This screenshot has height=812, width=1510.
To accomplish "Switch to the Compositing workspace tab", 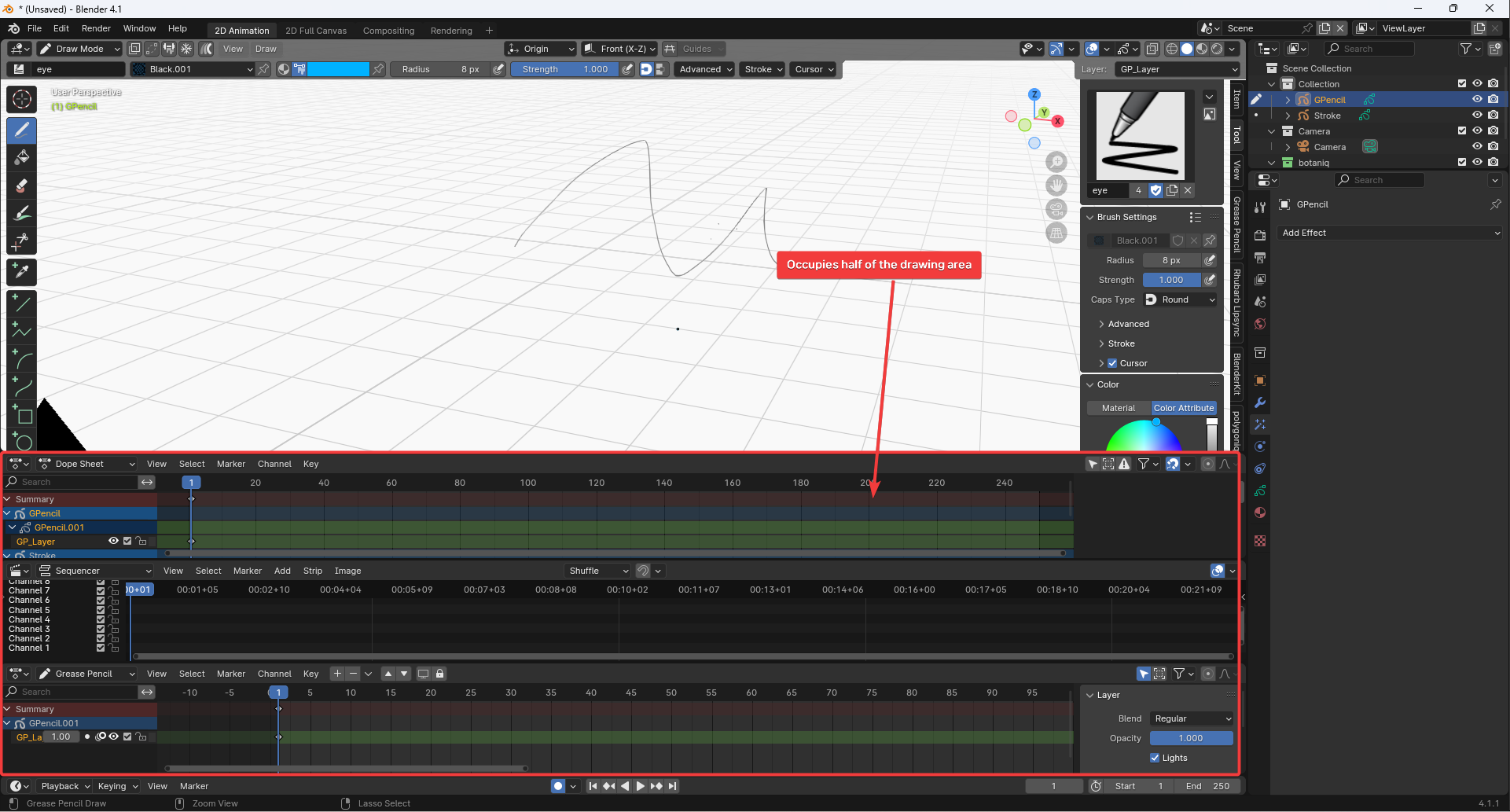I will 388,31.
